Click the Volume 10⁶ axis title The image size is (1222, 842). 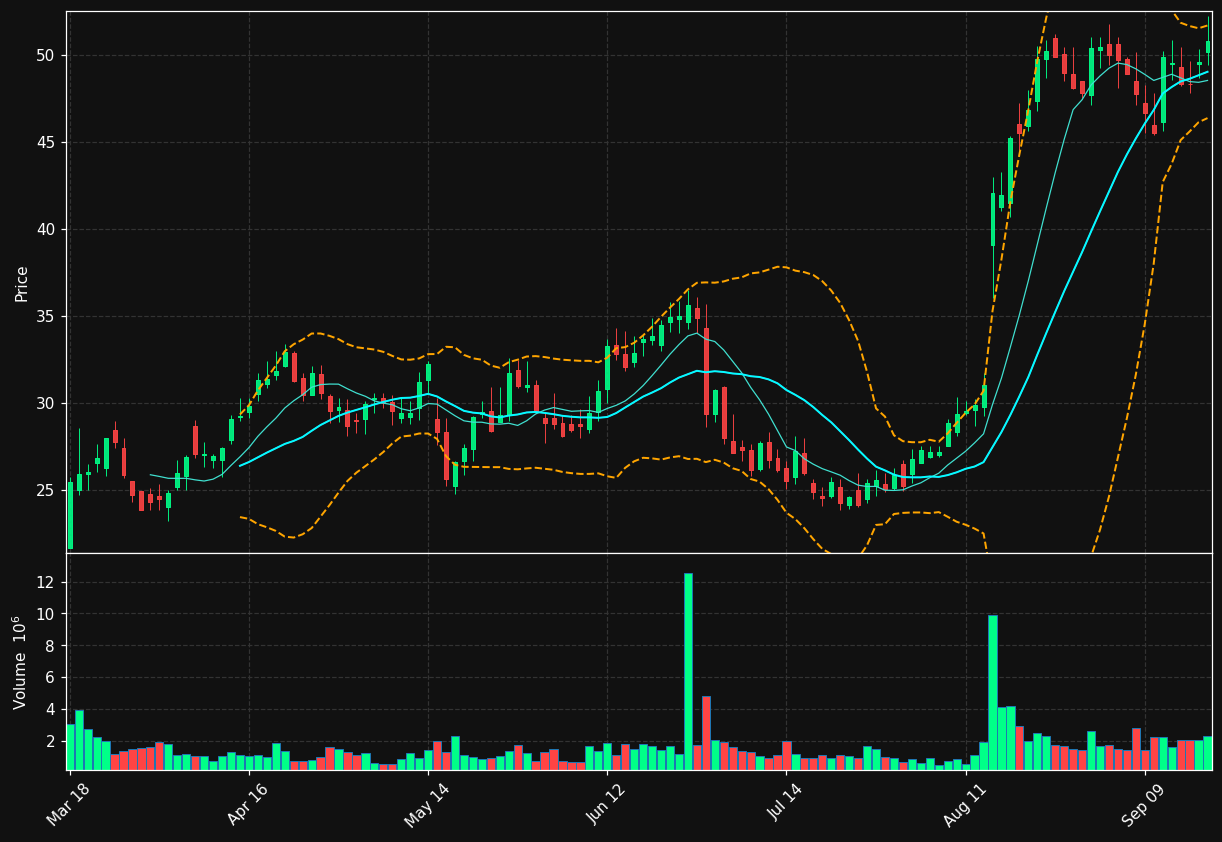[20, 662]
